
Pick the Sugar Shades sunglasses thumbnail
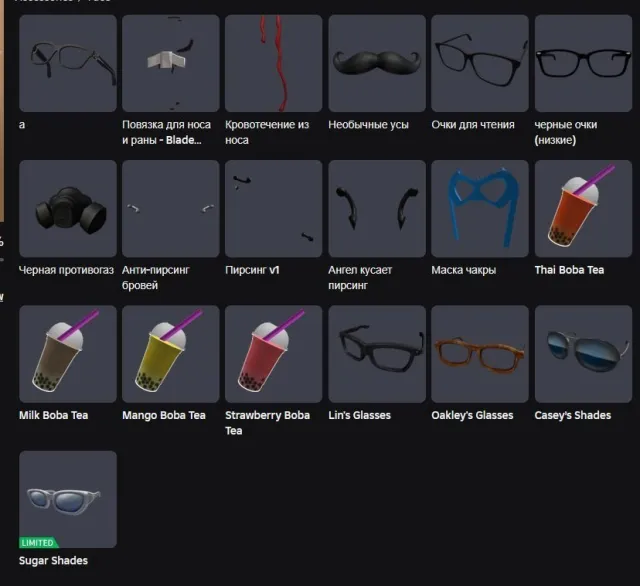tap(68, 499)
